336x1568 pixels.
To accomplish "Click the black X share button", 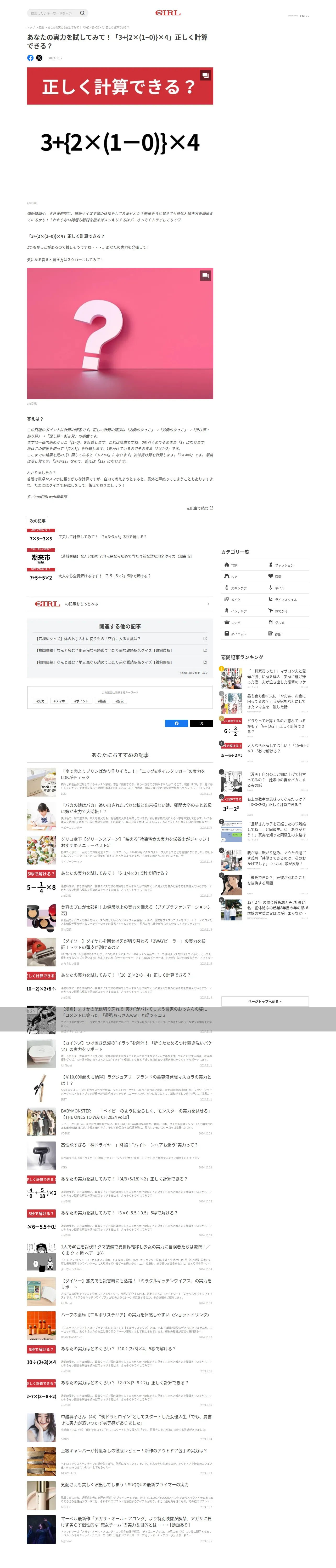I will pos(202,723).
